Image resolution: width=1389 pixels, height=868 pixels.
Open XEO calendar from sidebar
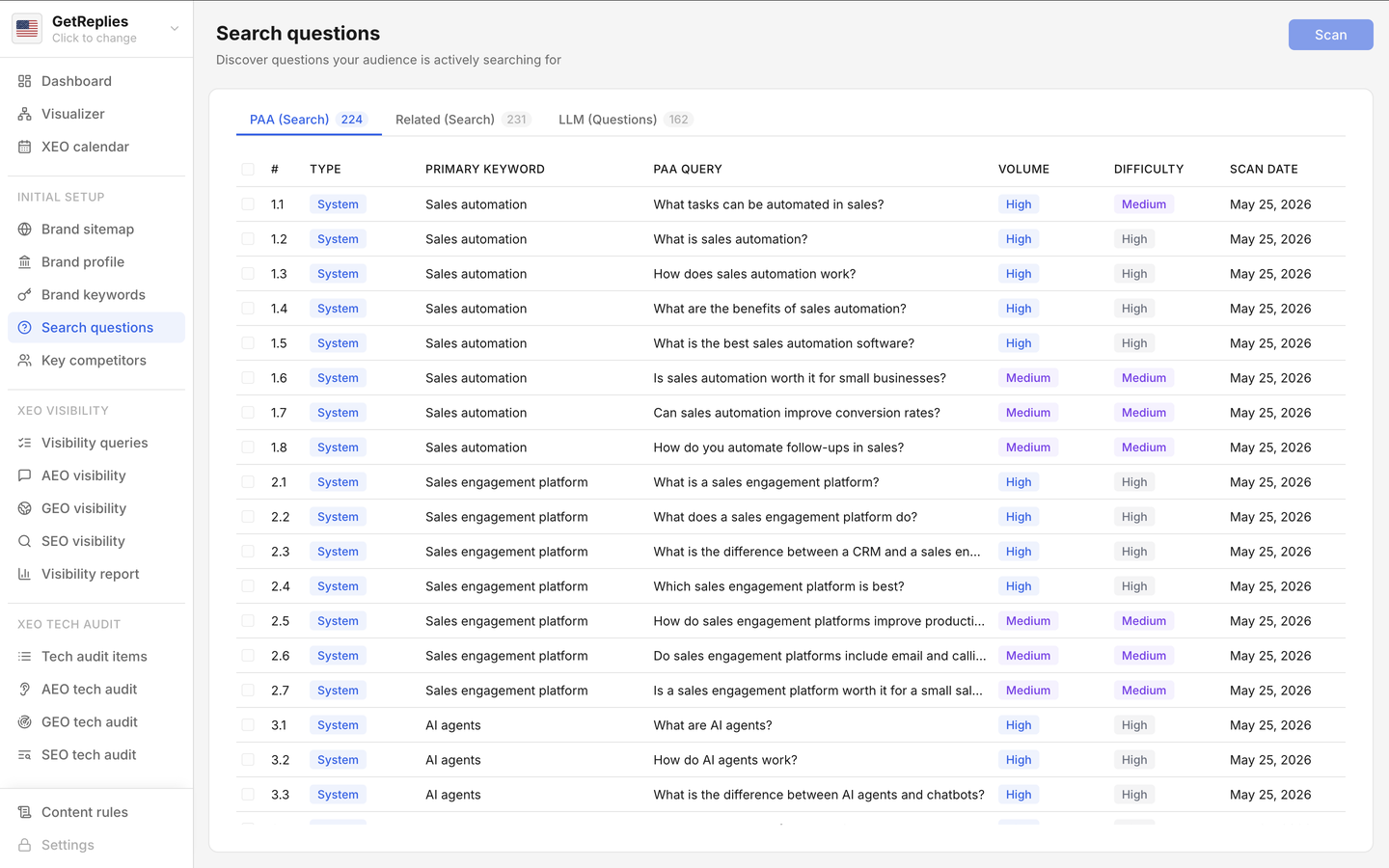point(96,147)
